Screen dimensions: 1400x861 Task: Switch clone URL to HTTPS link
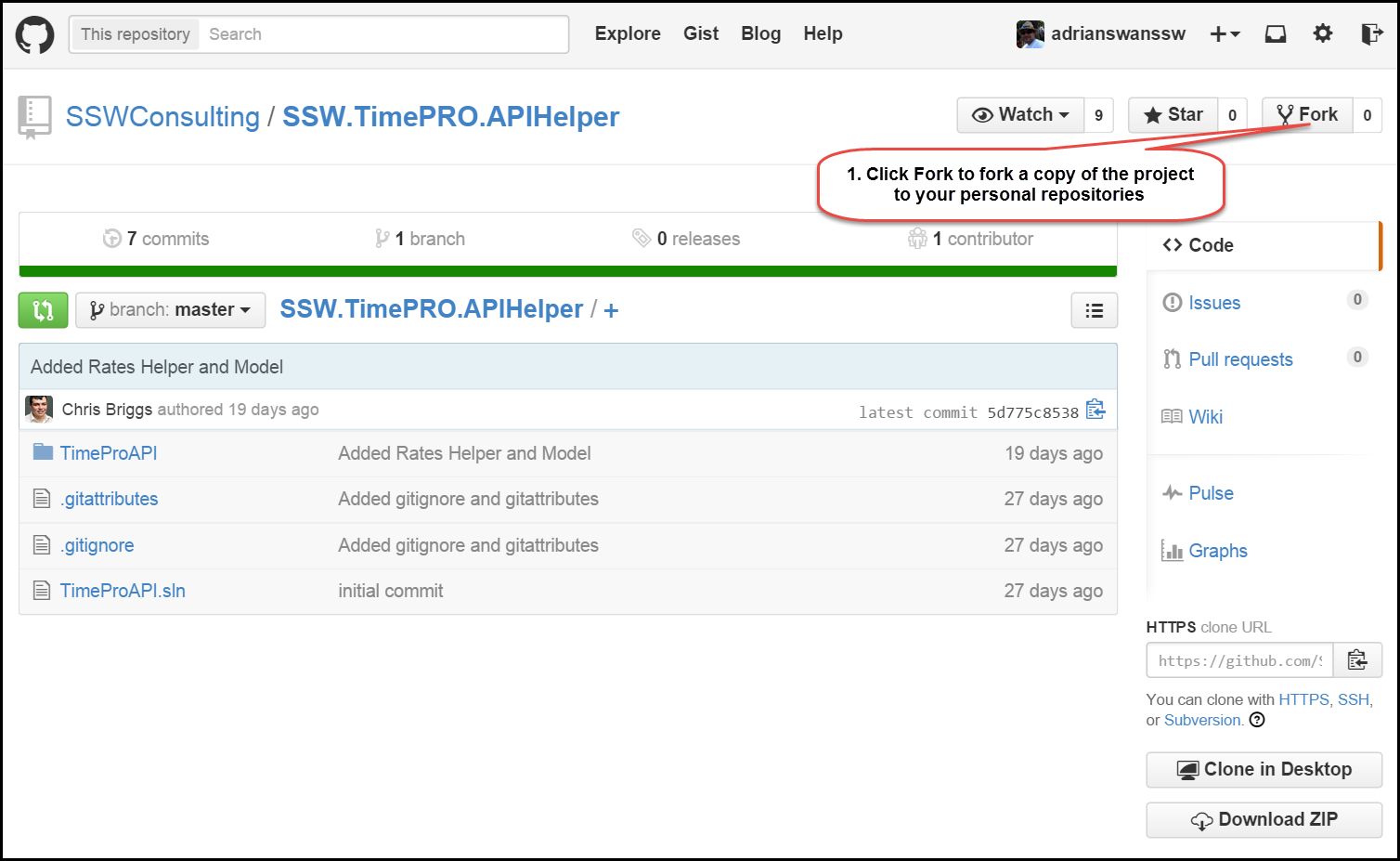(x=1303, y=699)
